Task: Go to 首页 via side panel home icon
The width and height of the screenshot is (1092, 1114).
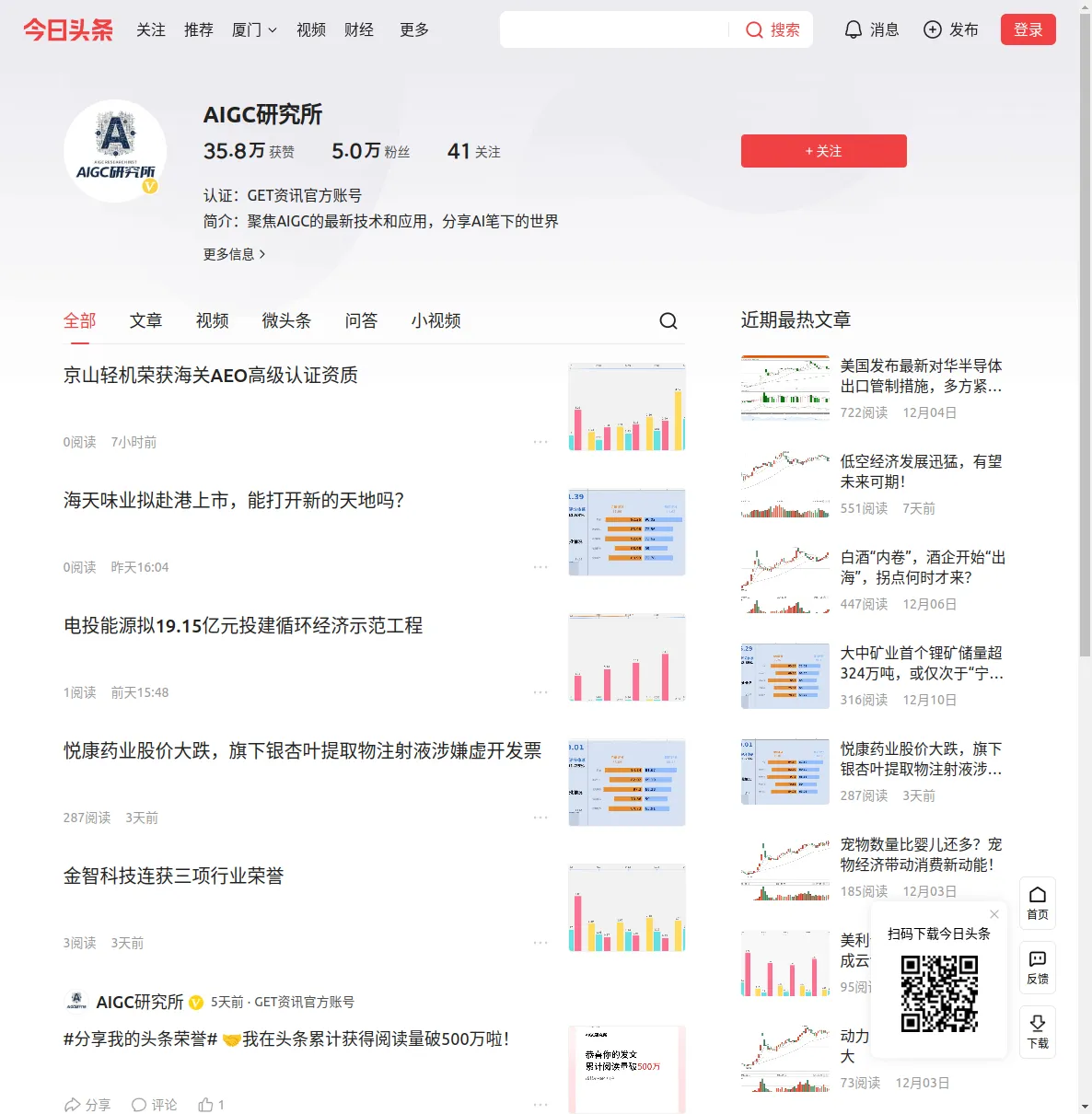Action: point(1038,902)
